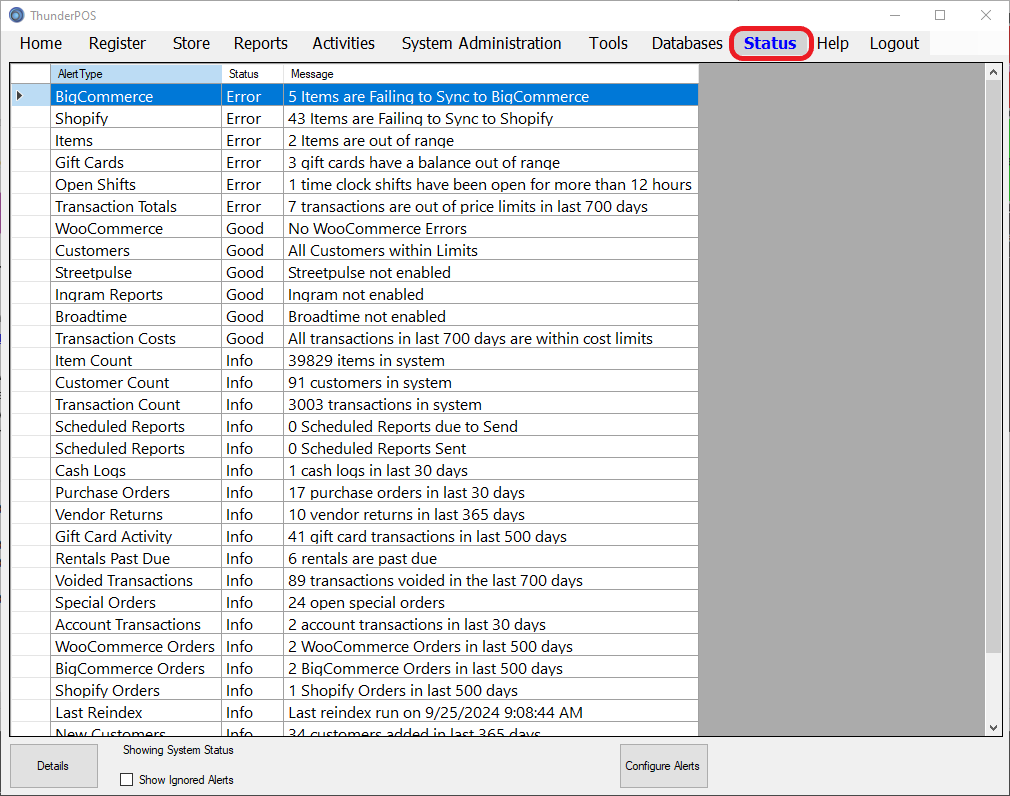
Task: Open the Tools menu
Action: point(608,43)
